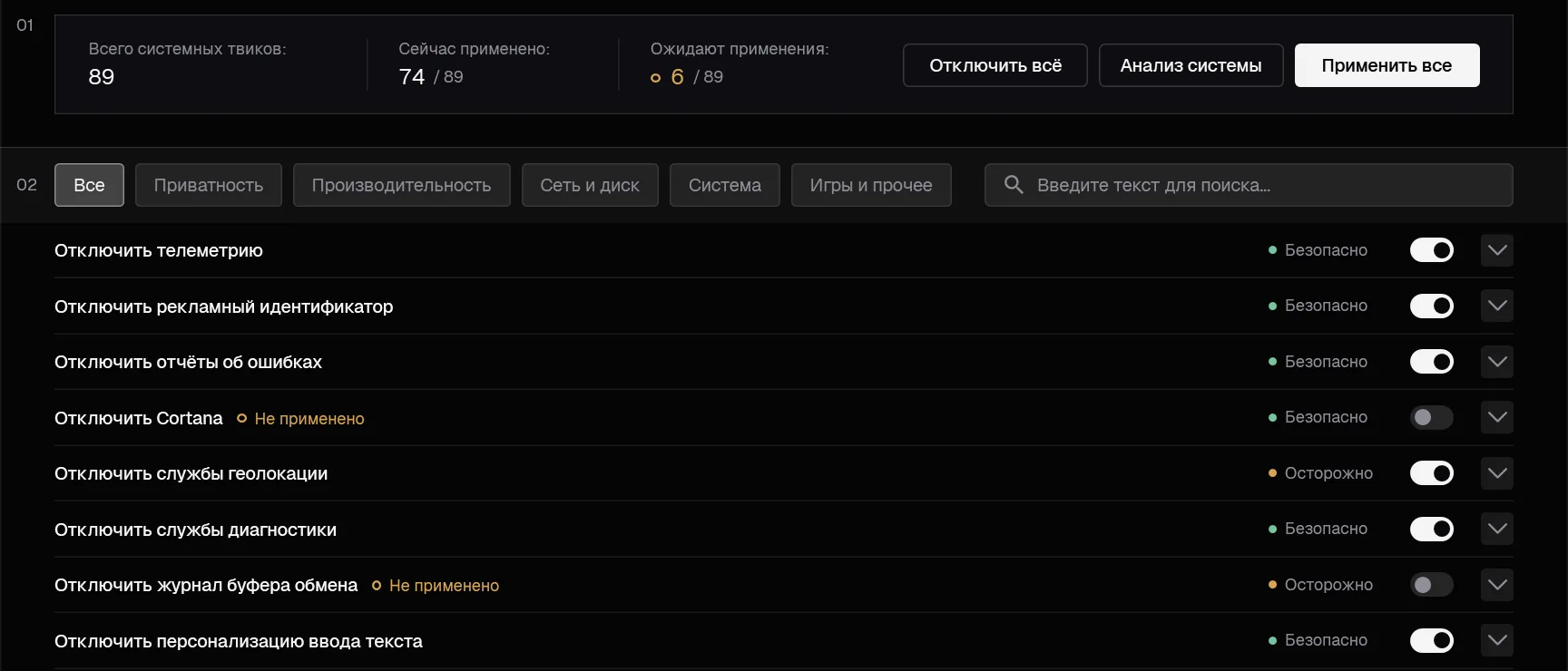Image resolution: width=1568 pixels, height=671 pixels.
Task: Expand Отключить рекламный идентификатор chevron
Action: click(1497, 306)
